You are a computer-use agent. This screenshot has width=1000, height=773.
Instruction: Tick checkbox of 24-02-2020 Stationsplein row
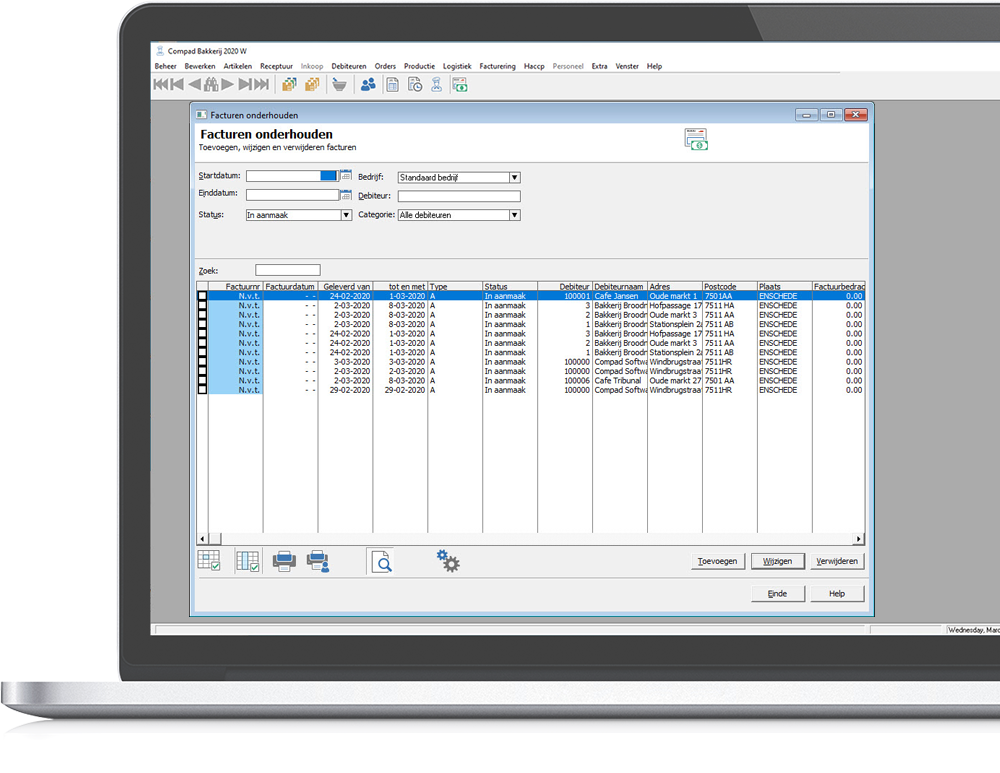coord(202,352)
